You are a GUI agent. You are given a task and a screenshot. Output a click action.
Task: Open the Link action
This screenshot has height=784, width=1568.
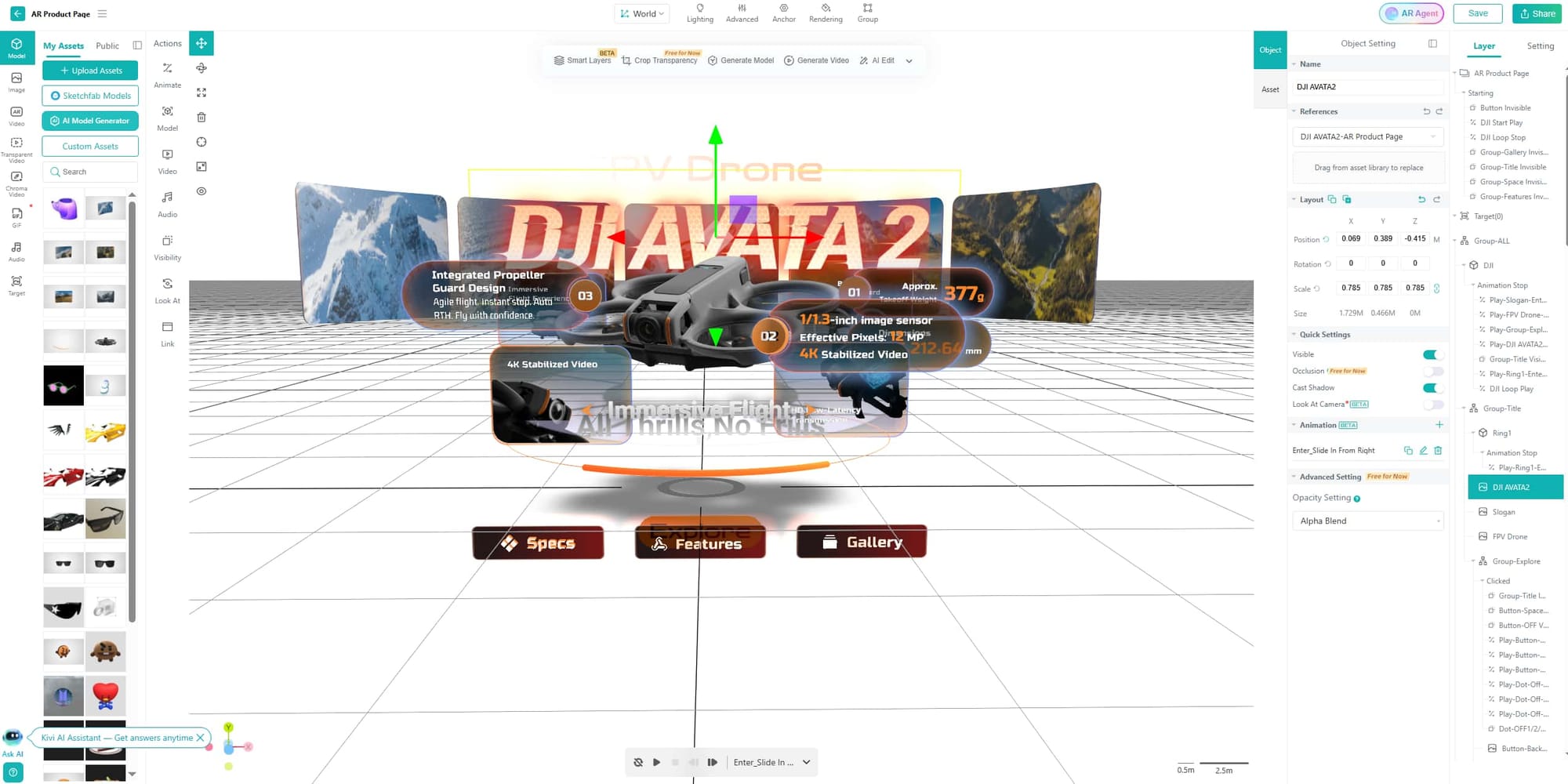167,334
